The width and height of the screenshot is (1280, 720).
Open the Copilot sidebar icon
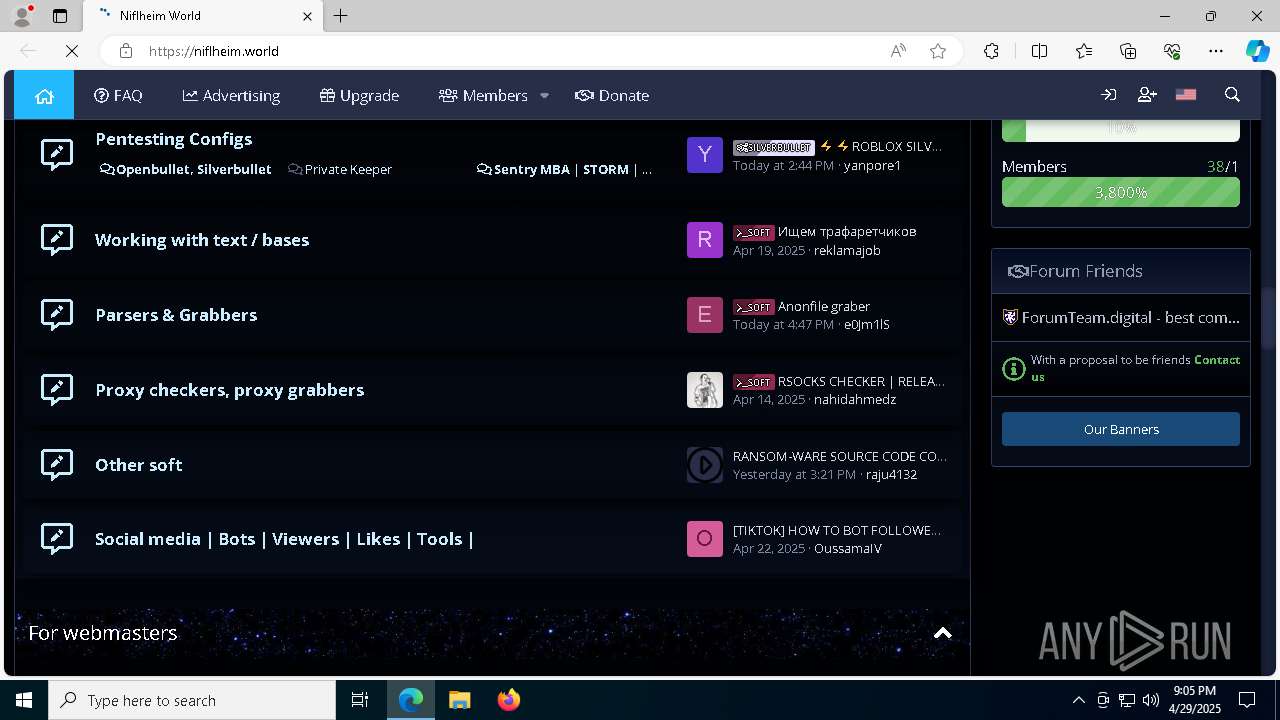click(x=1257, y=51)
